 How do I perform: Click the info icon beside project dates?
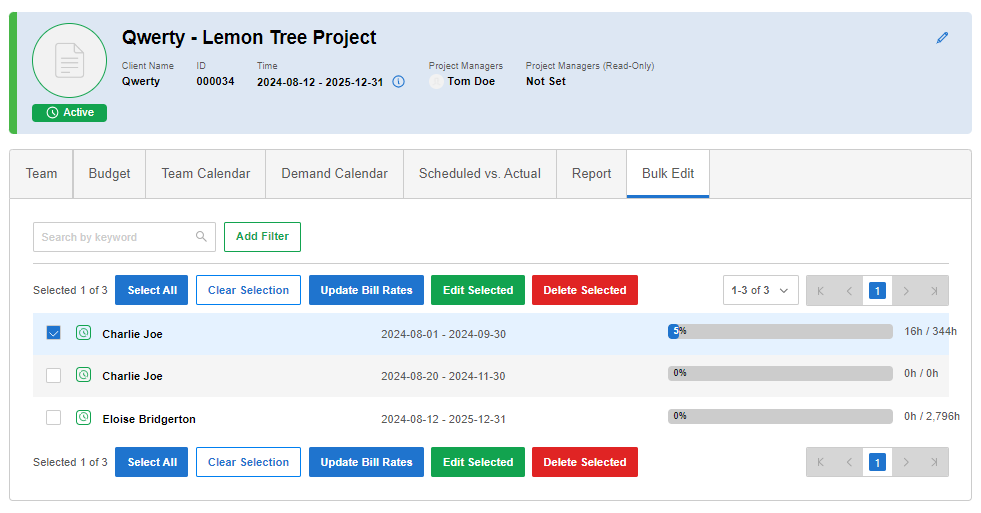398,82
